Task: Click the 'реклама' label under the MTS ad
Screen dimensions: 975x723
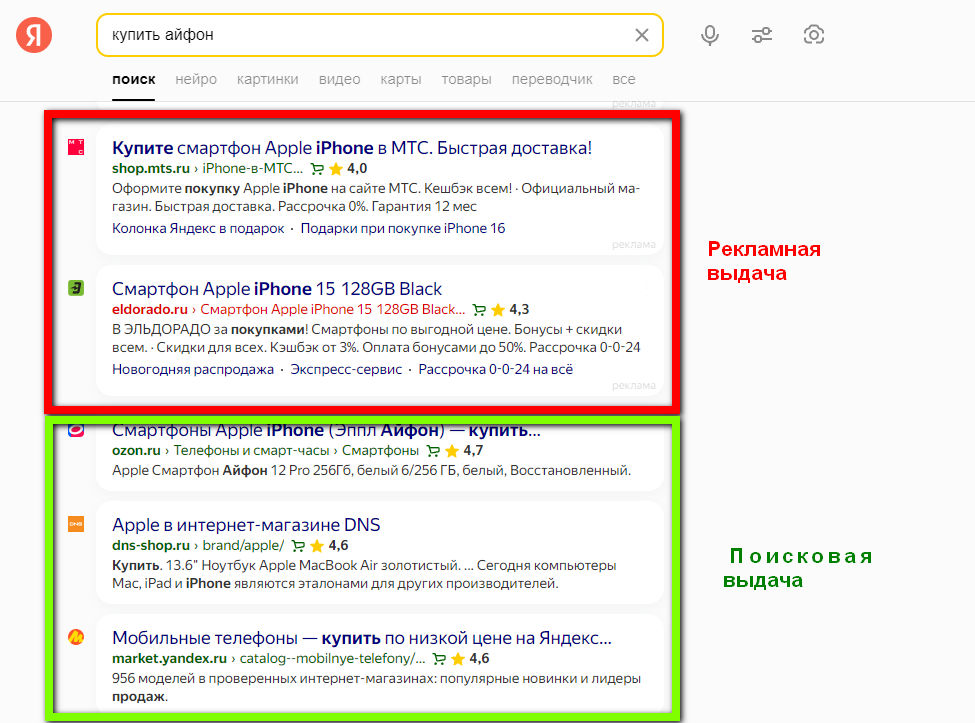Action: tap(634, 245)
